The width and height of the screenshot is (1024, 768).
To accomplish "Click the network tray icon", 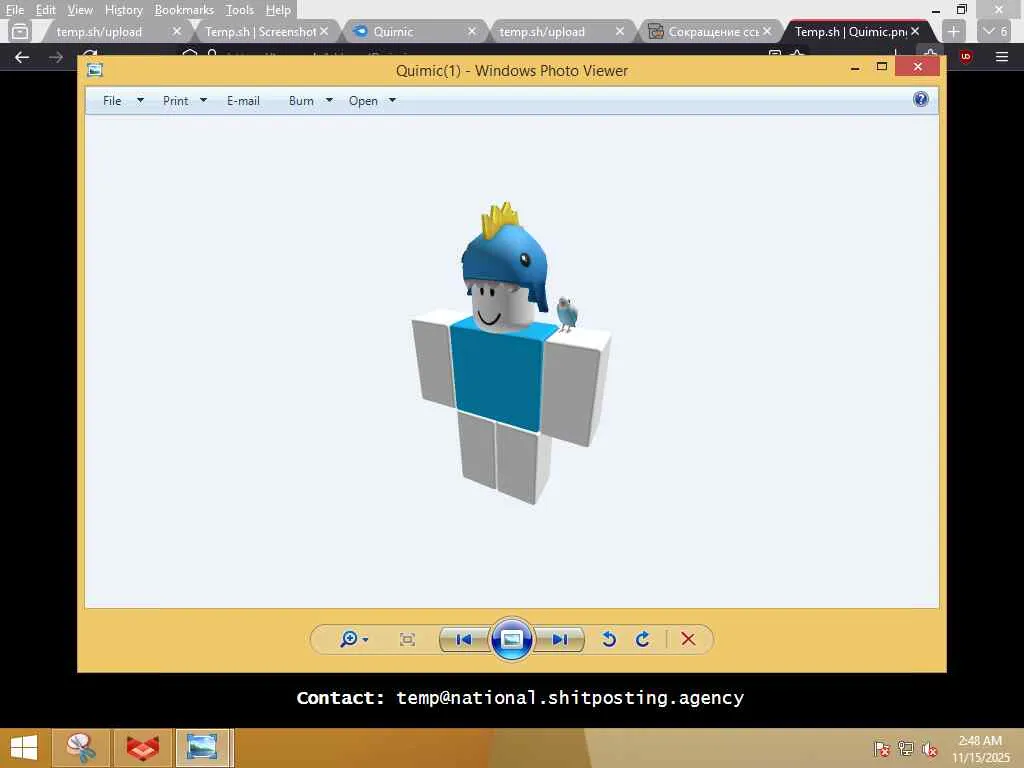I will click(906, 749).
